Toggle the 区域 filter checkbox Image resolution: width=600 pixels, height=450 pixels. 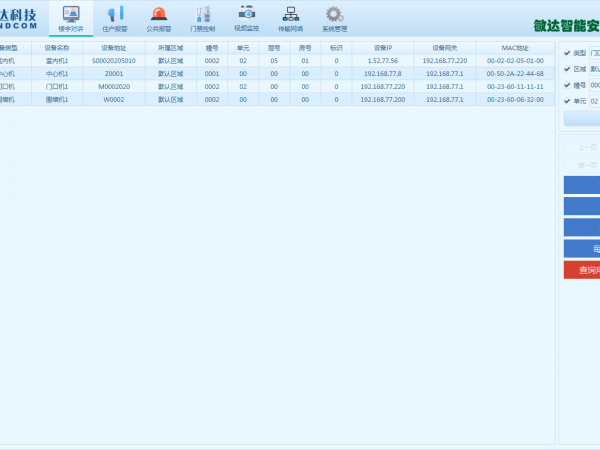pos(567,69)
